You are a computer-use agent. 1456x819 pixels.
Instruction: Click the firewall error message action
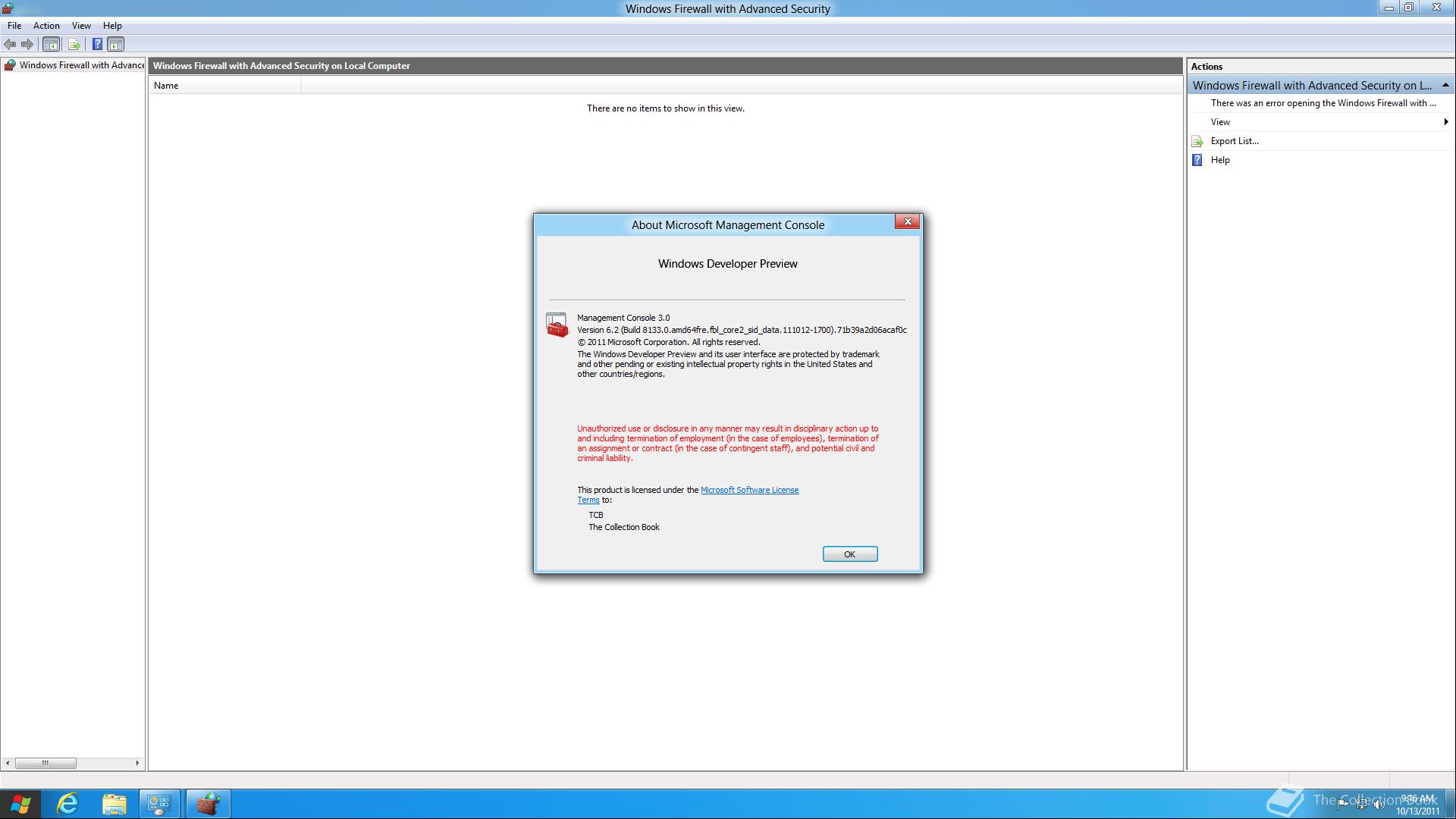pyautogui.click(x=1323, y=103)
